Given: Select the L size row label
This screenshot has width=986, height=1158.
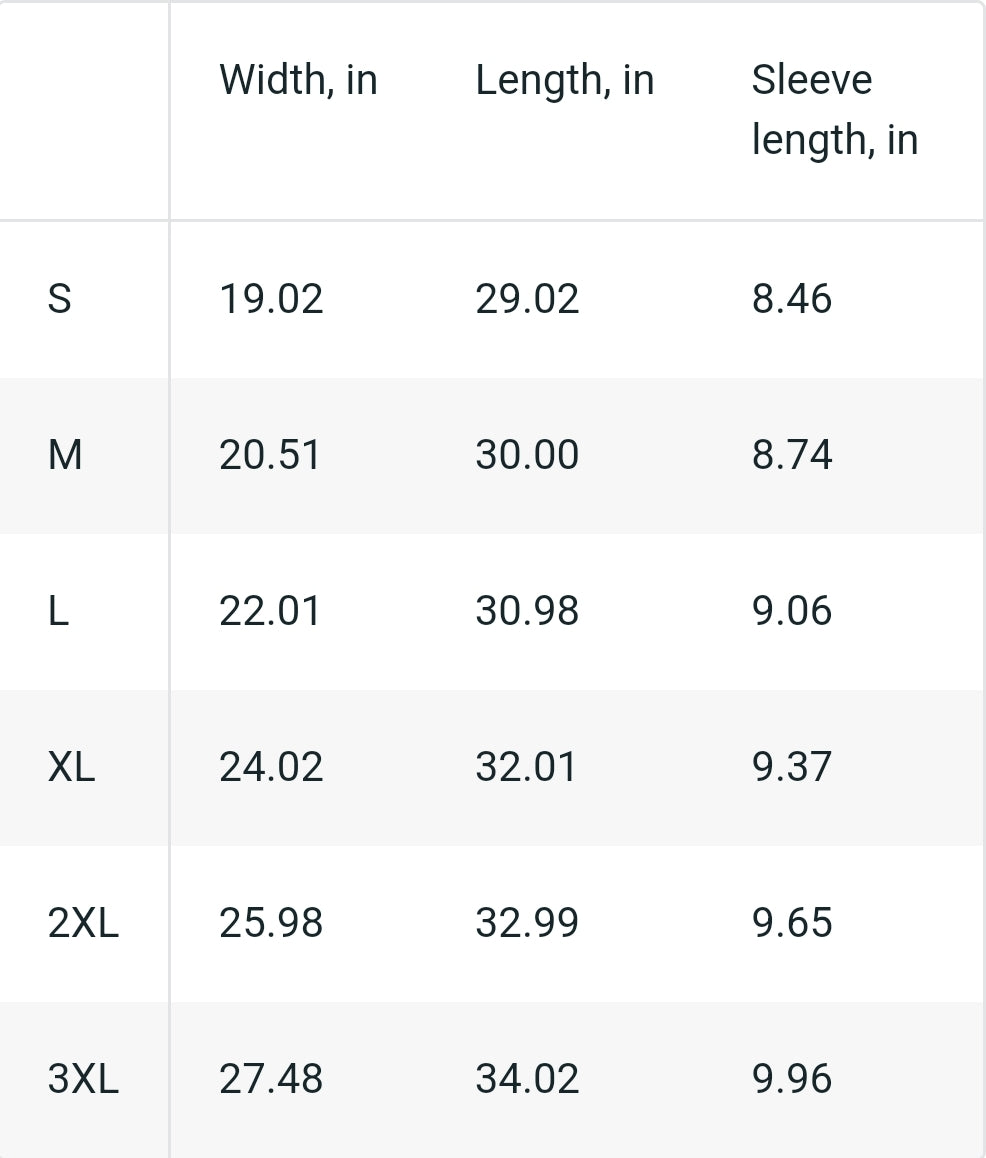Looking at the screenshot, I should (x=58, y=611).
